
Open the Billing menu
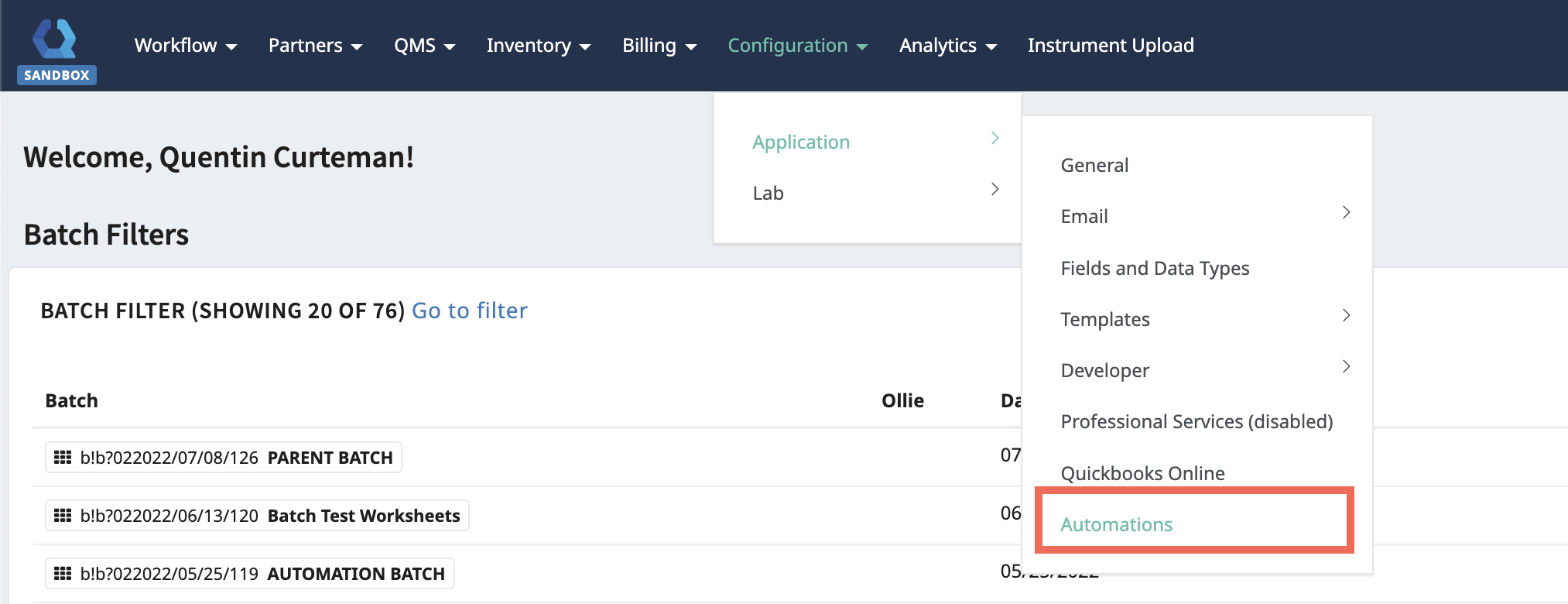659,46
